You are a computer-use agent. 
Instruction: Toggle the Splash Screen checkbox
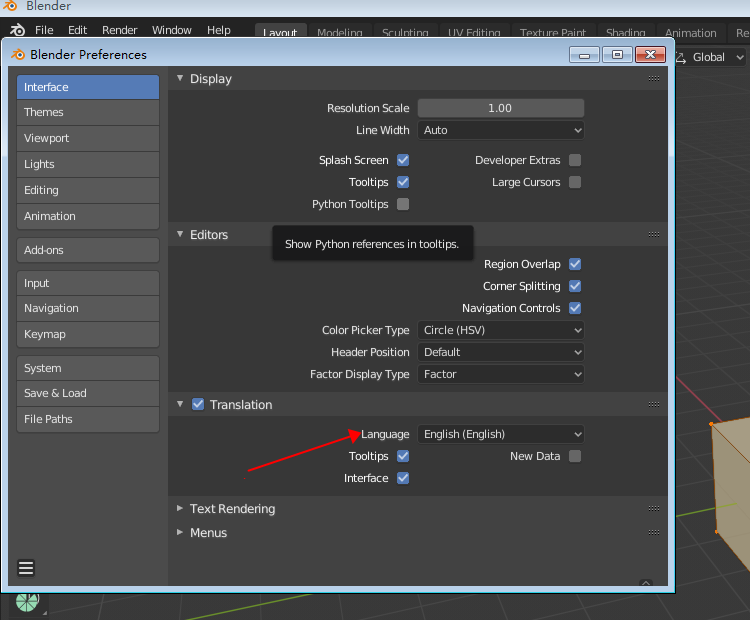(x=403, y=160)
